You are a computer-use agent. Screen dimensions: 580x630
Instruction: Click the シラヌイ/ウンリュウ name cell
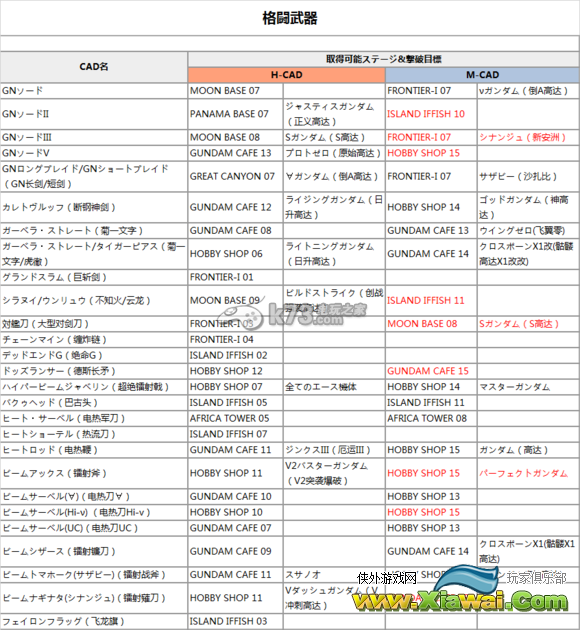tap(94, 301)
